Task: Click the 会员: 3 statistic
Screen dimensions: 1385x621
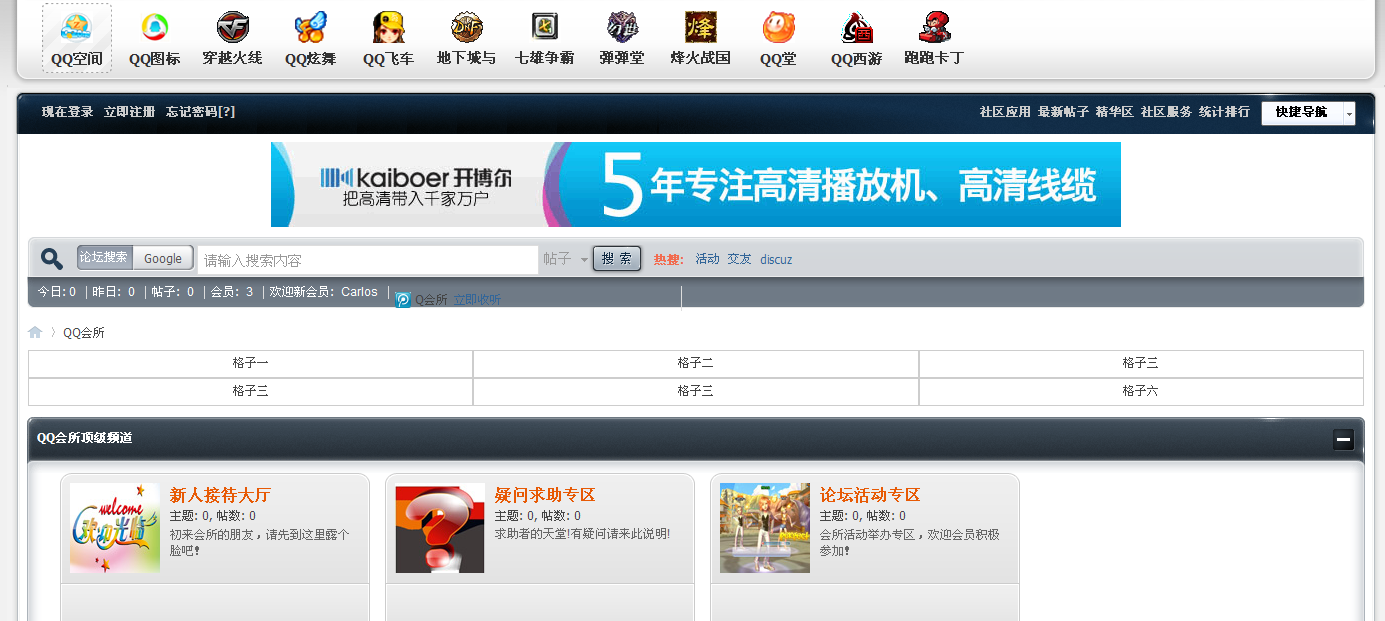Action: pyautogui.click(x=232, y=292)
